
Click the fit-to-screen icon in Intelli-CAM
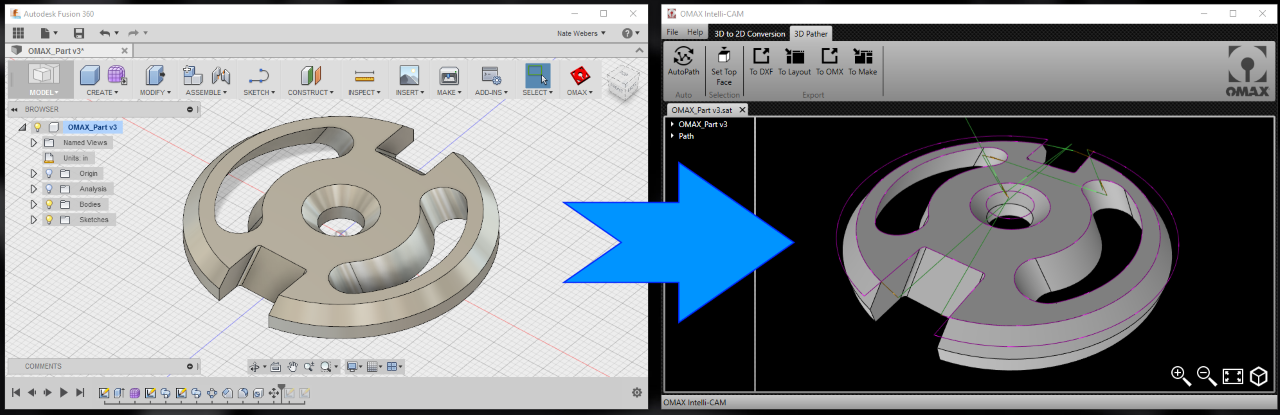point(1233,376)
